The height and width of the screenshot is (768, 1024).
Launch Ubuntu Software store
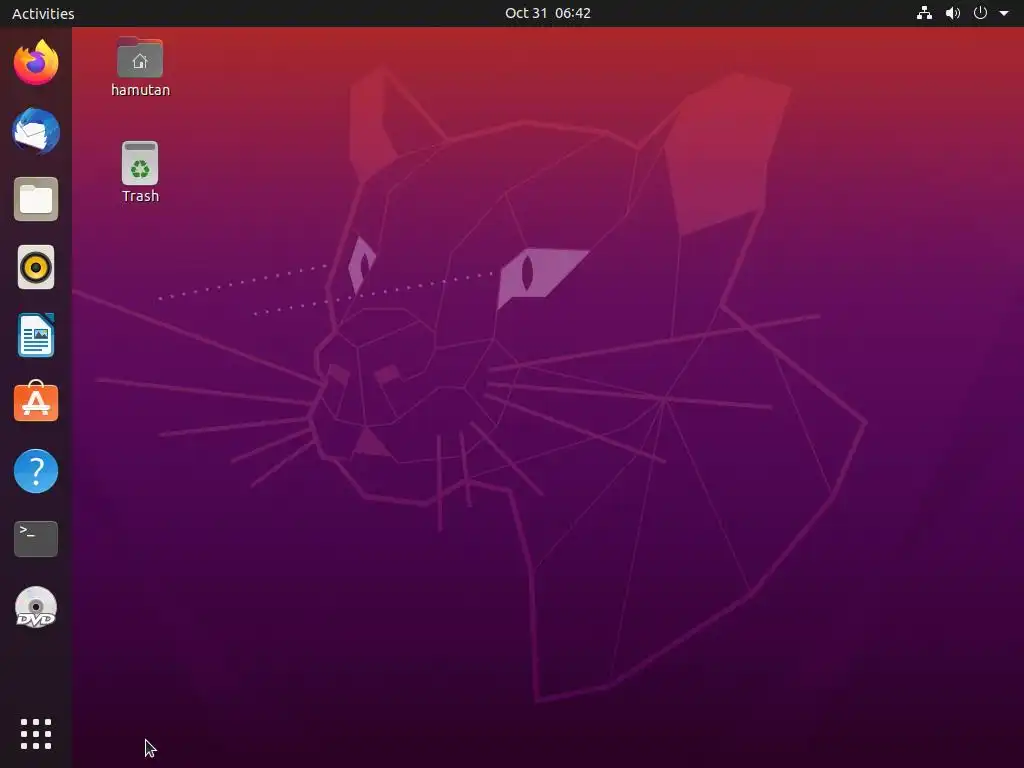pos(36,402)
